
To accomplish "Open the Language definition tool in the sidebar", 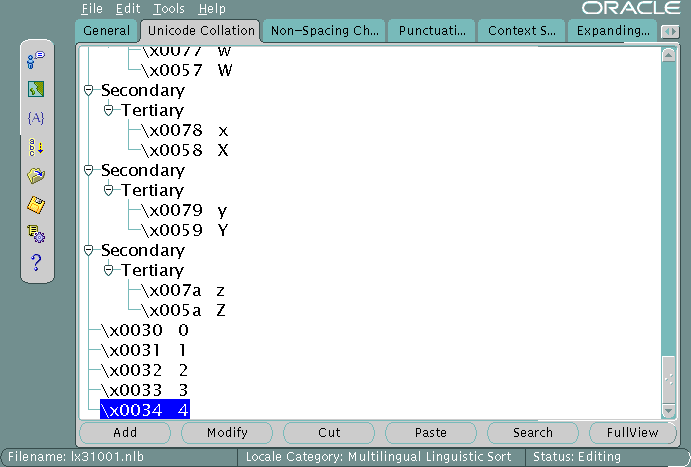I will 36,60.
